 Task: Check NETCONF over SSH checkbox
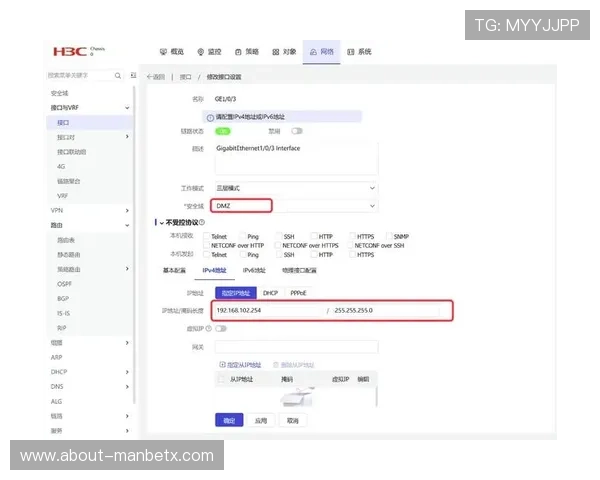352,245
